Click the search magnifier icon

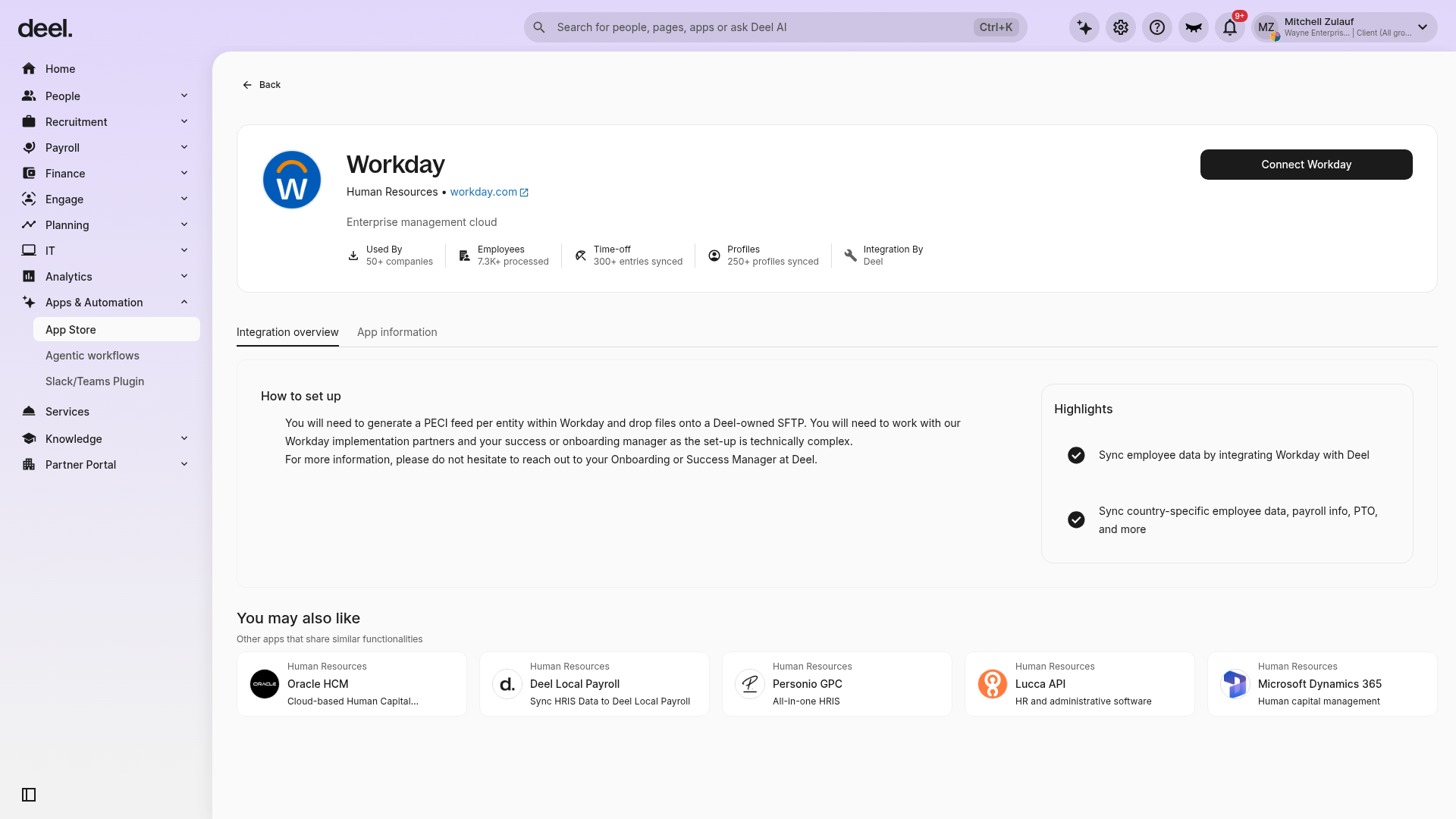pyautogui.click(x=539, y=27)
